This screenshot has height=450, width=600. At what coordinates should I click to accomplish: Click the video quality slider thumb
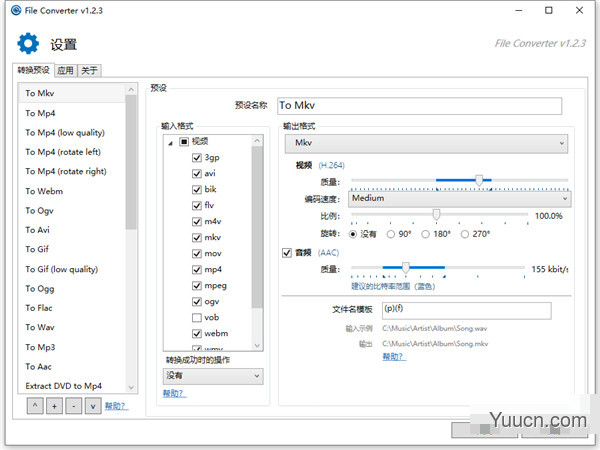pyautogui.click(x=479, y=180)
